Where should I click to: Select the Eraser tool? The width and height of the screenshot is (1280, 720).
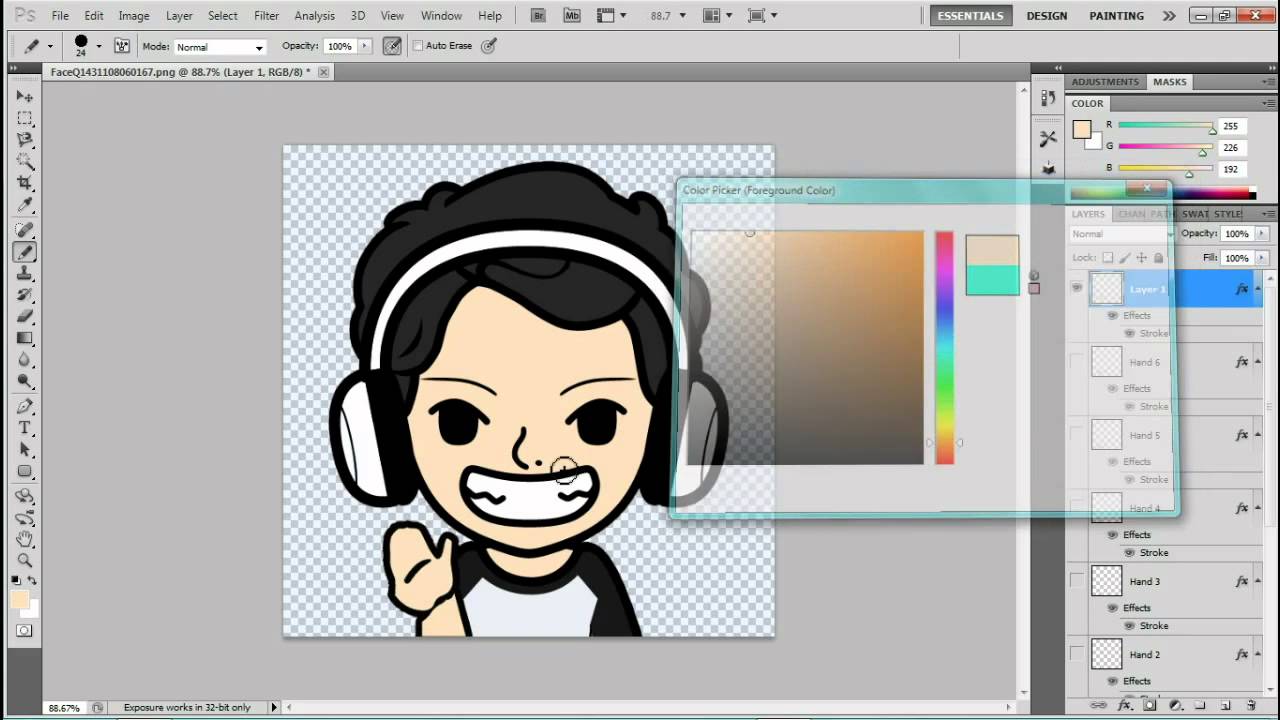pos(25,317)
